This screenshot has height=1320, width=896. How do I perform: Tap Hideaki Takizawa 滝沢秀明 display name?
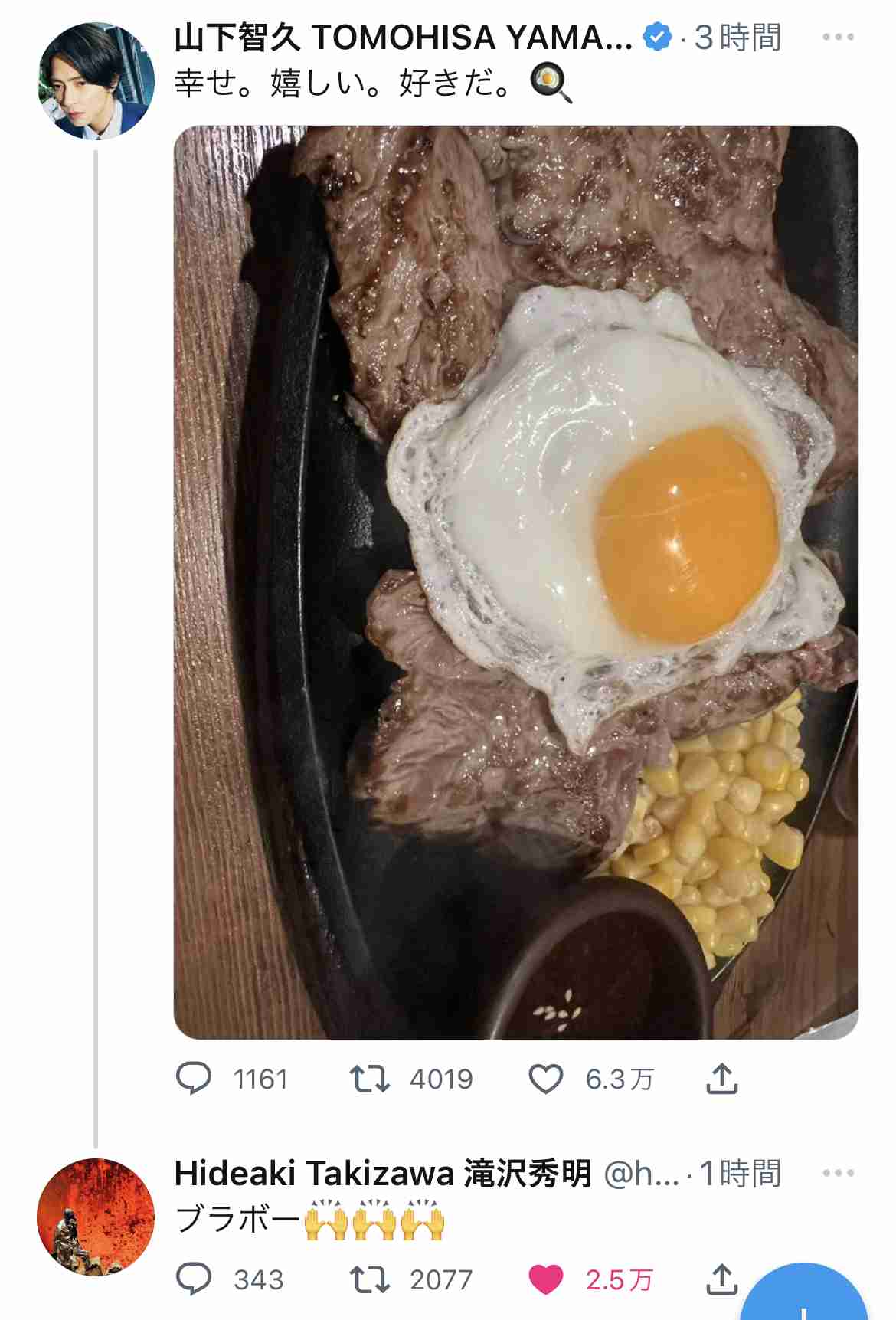(x=383, y=1173)
